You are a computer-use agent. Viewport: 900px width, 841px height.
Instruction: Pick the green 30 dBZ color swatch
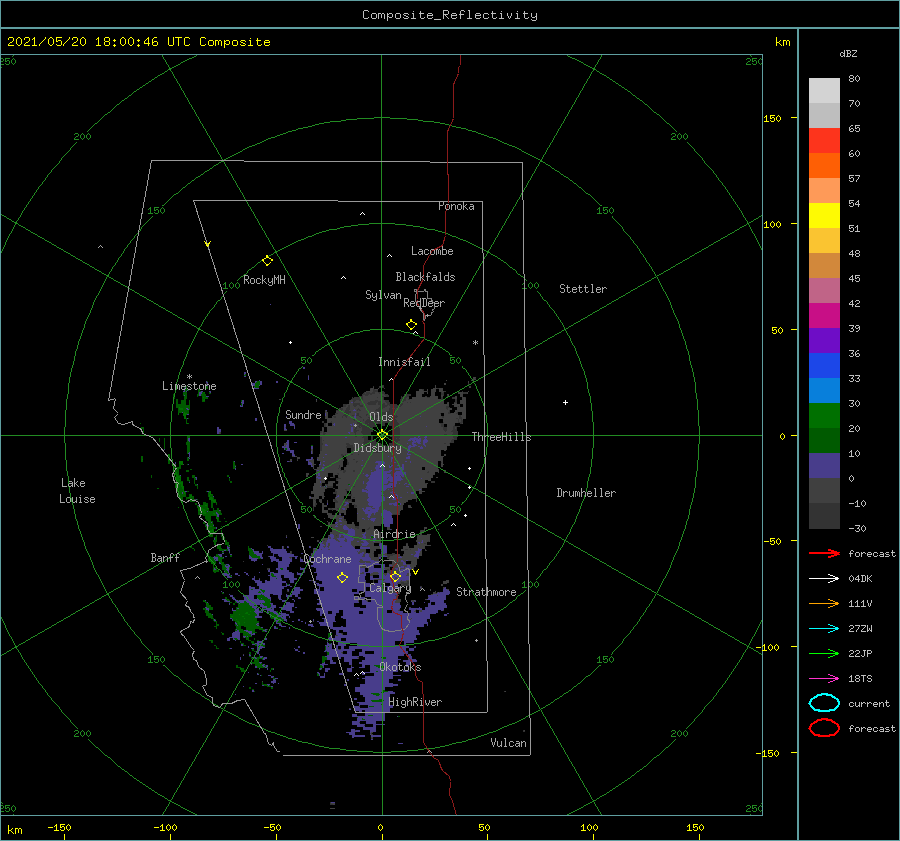point(824,415)
